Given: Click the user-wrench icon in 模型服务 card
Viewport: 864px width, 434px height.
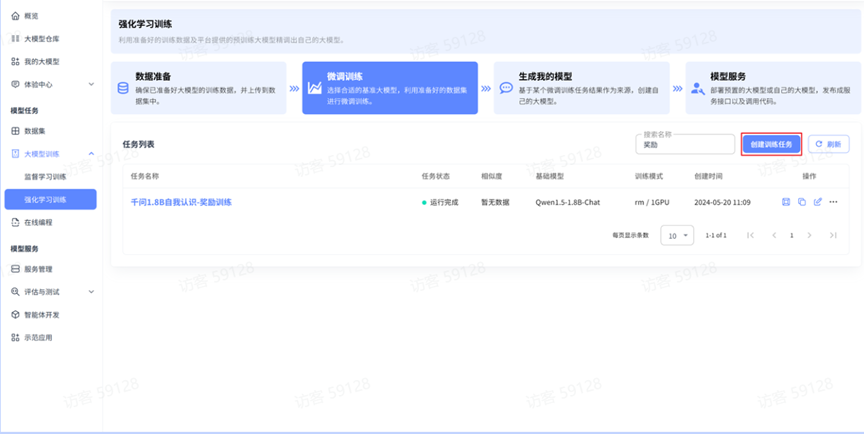Looking at the screenshot, I should tap(698, 88).
